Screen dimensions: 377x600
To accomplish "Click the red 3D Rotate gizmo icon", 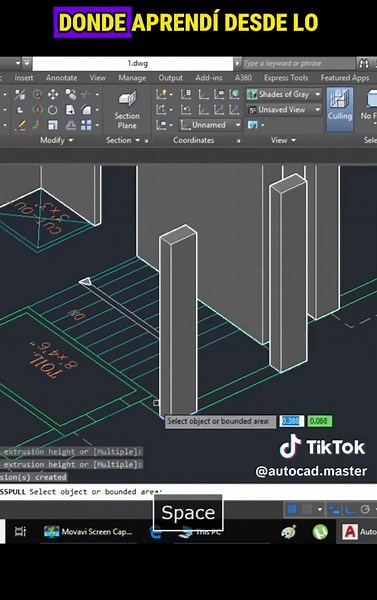I will click(37, 110).
